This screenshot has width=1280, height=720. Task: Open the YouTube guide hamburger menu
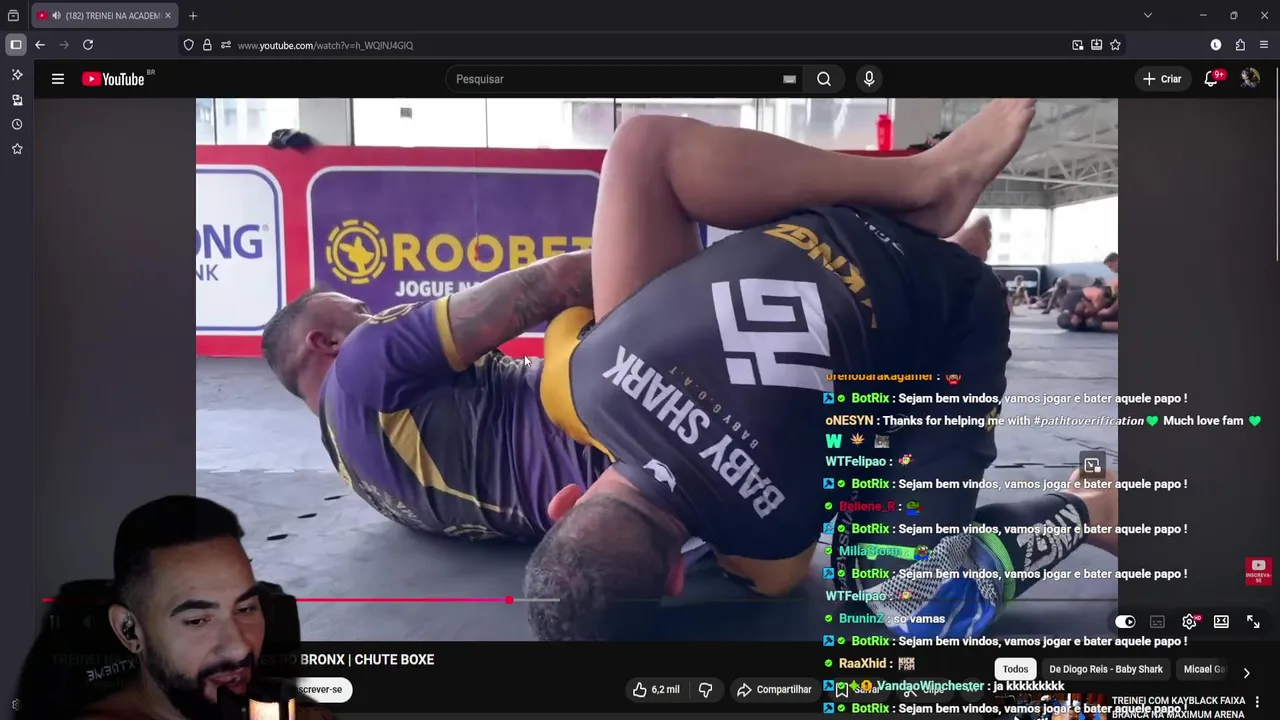tap(58, 79)
